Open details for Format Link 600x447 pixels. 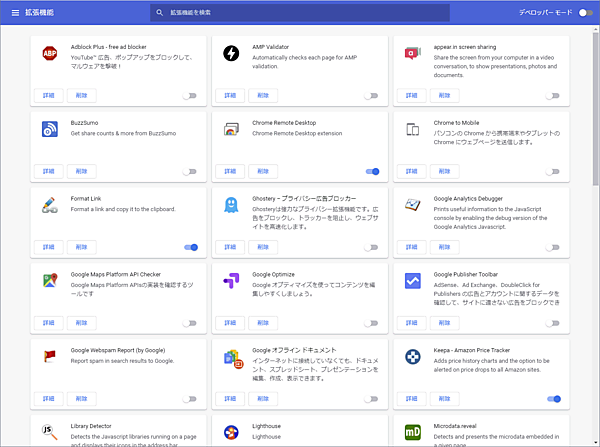[x=49, y=247]
